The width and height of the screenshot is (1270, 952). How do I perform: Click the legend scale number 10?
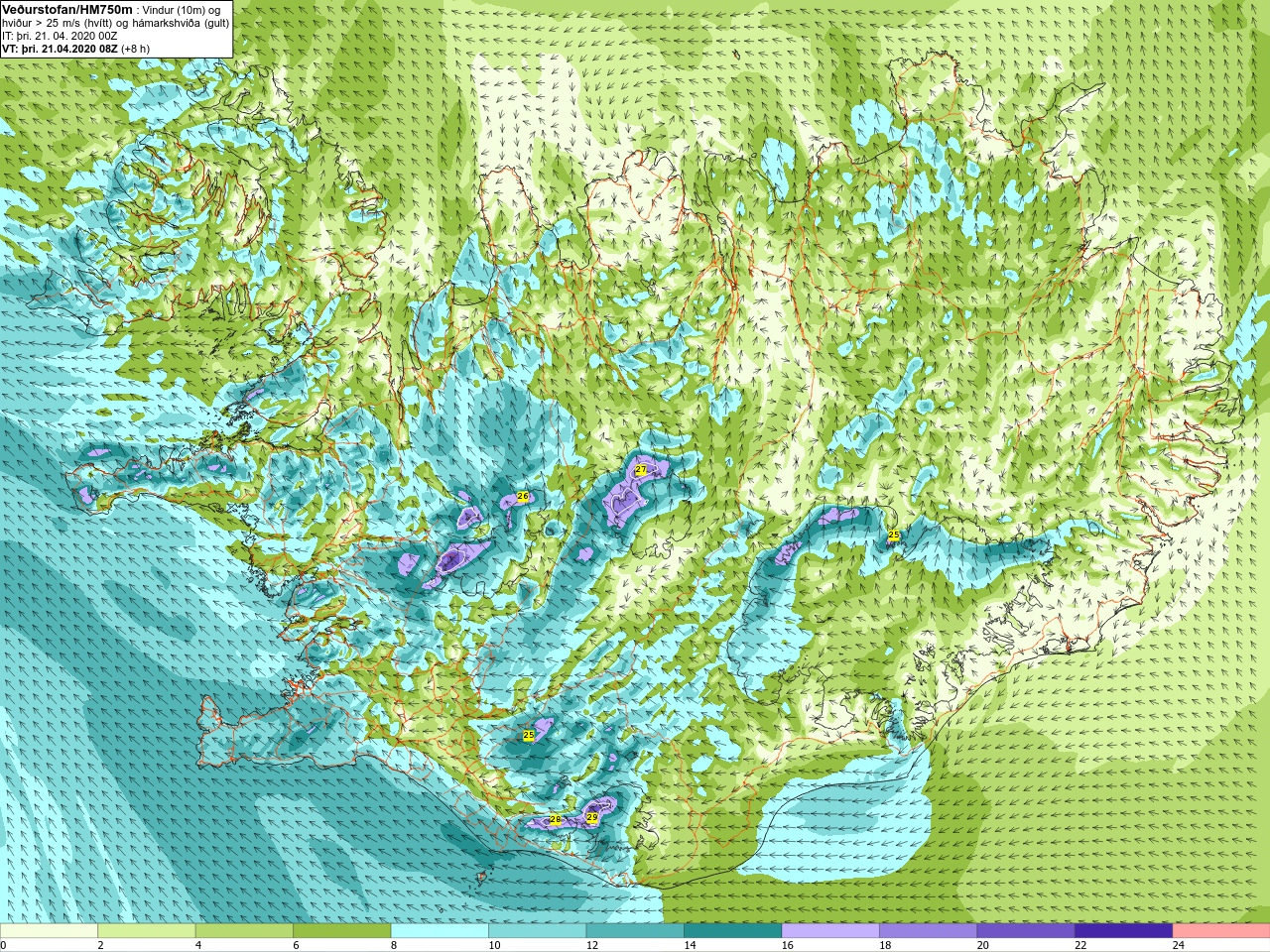[x=494, y=945]
